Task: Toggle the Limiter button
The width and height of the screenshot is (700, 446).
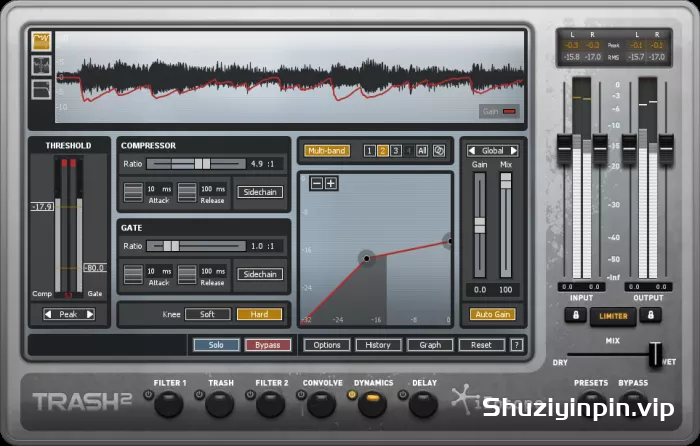Action: (x=613, y=317)
